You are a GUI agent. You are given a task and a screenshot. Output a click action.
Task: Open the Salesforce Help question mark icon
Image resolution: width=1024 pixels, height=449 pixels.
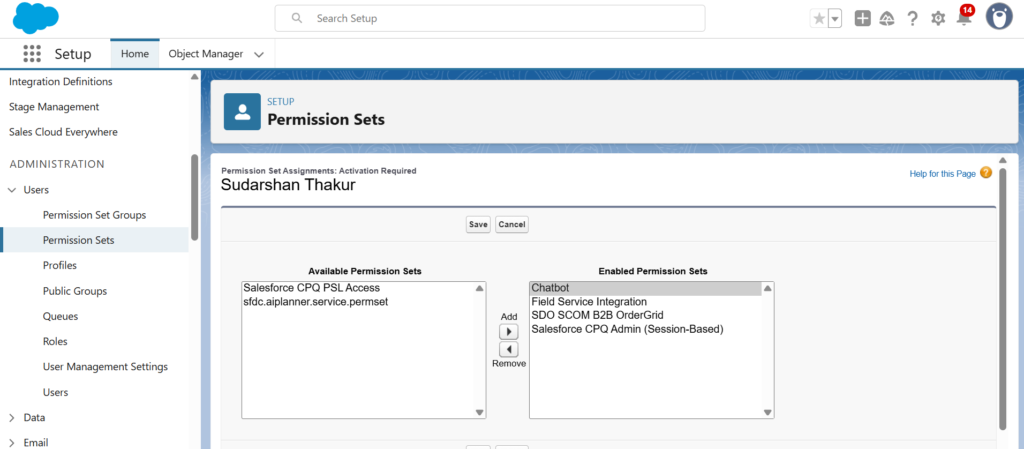pos(912,19)
